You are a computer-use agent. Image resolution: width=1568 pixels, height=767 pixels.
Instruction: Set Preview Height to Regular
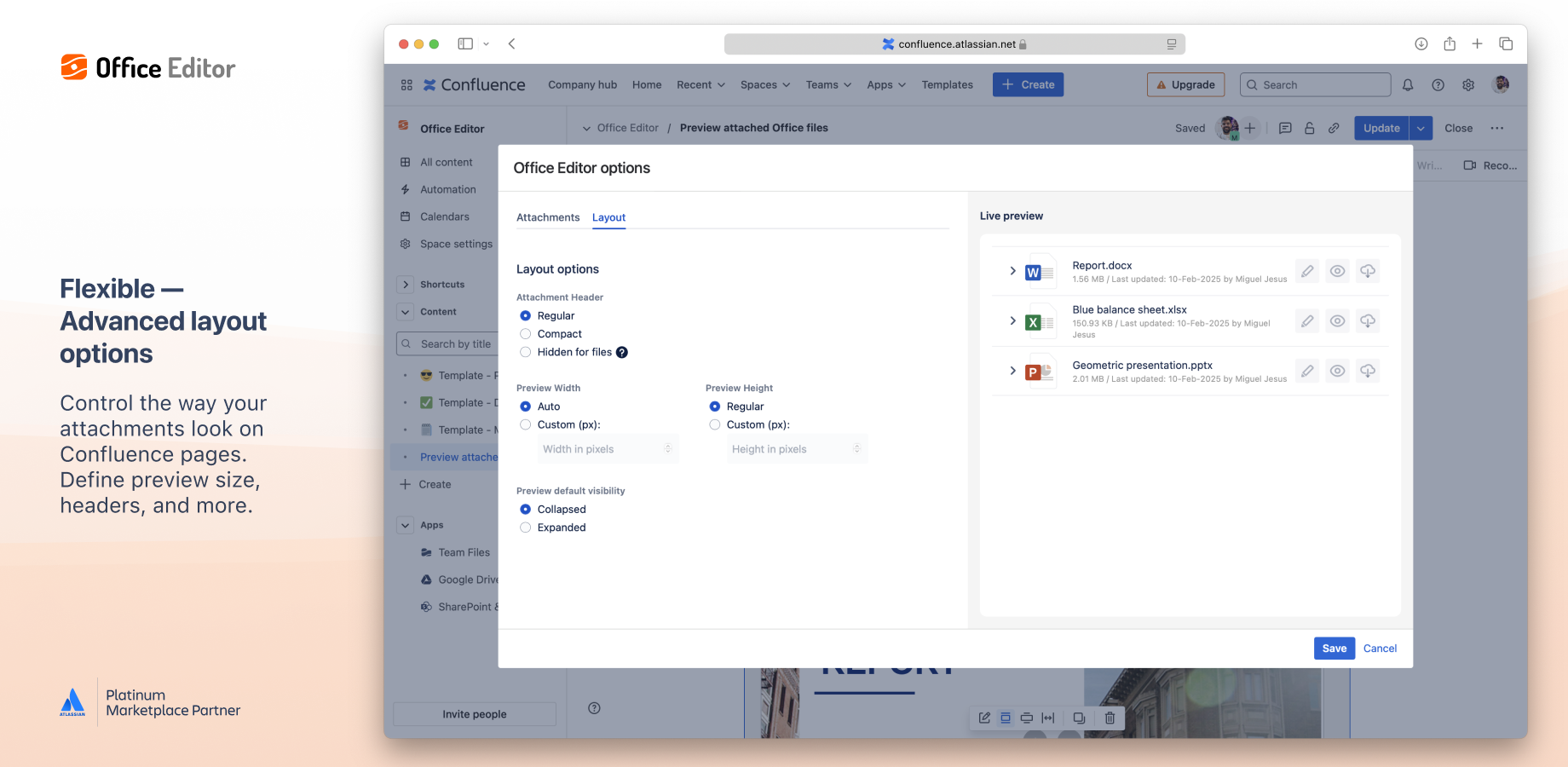(x=715, y=407)
